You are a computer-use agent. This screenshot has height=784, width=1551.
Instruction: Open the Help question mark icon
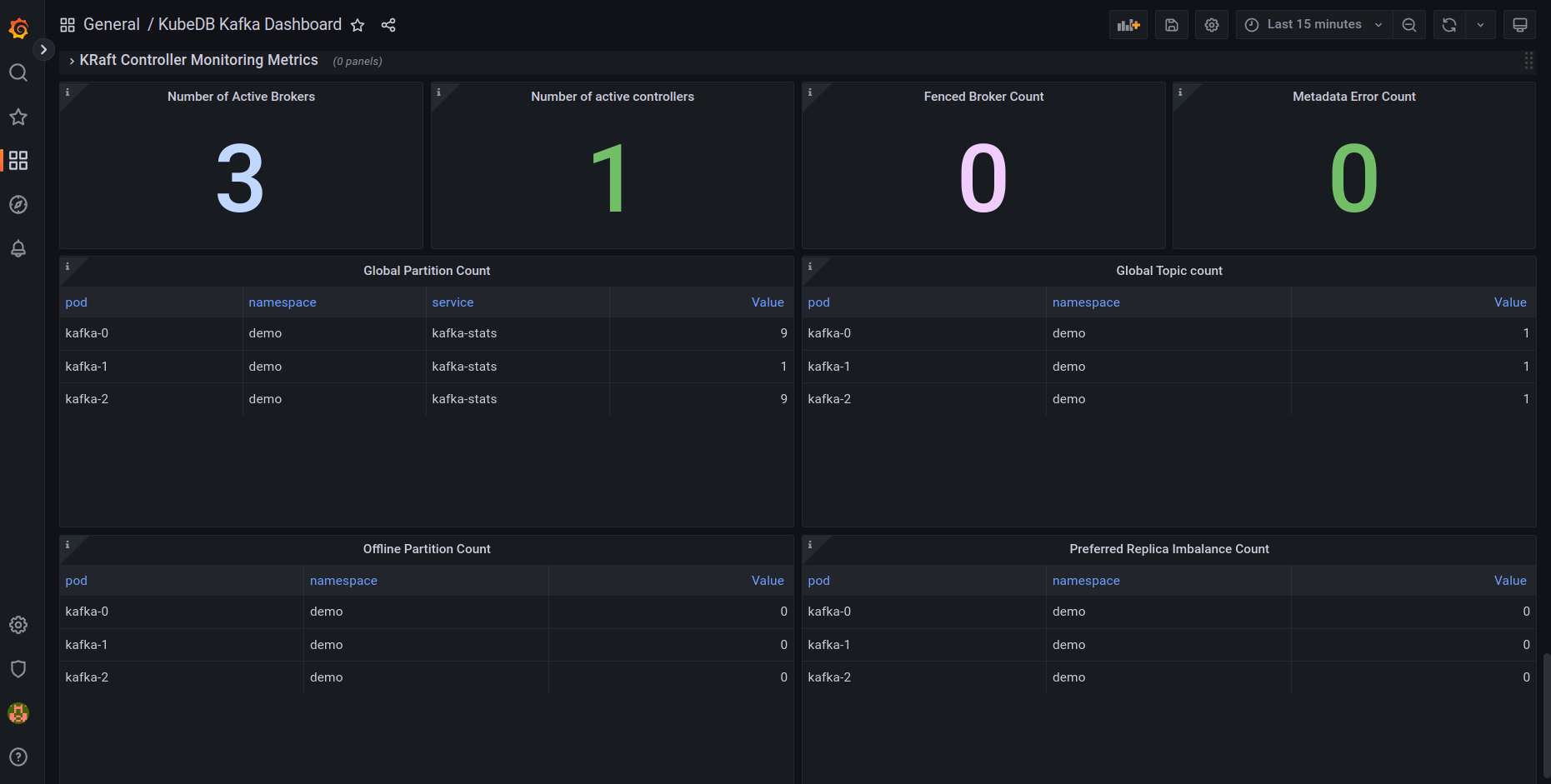tap(18, 757)
